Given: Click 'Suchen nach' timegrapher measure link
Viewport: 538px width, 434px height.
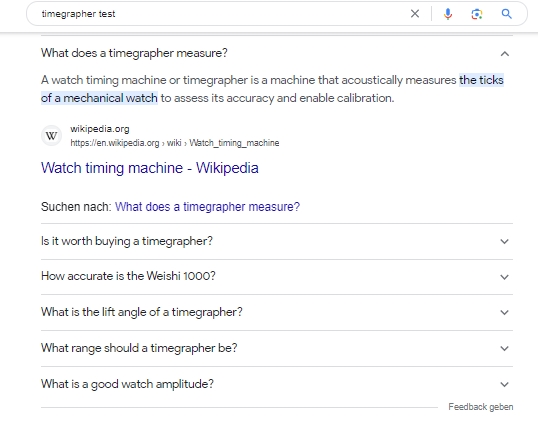Looking at the screenshot, I should 207,207.
